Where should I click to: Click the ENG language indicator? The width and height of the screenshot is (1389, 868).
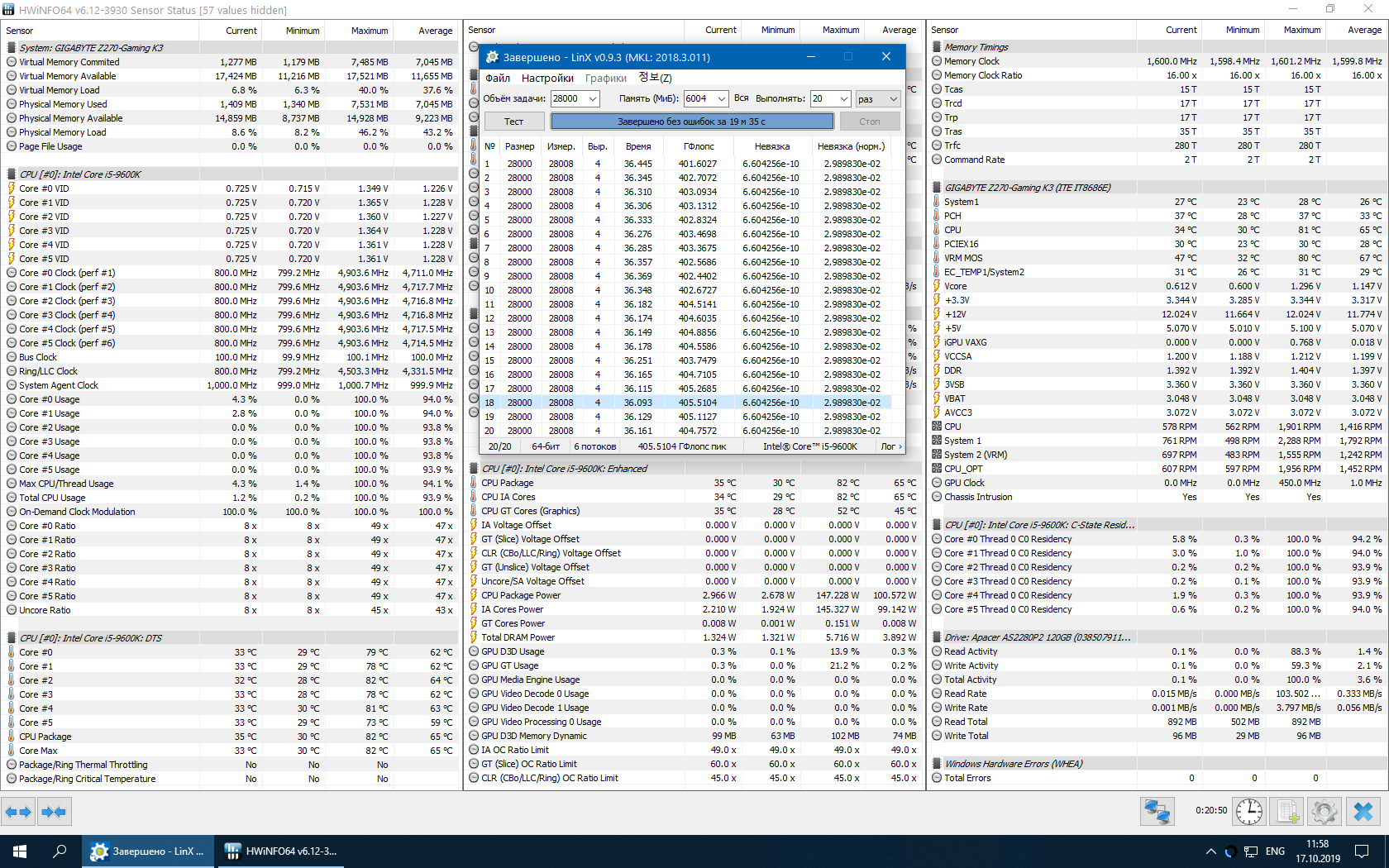coord(1276,851)
